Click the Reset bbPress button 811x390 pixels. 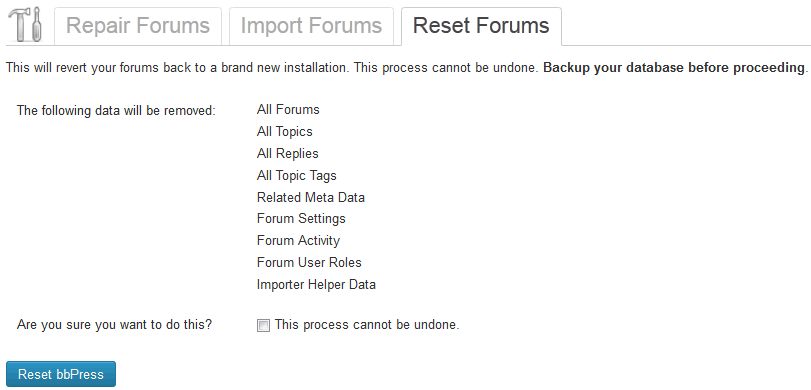tap(61, 374)
